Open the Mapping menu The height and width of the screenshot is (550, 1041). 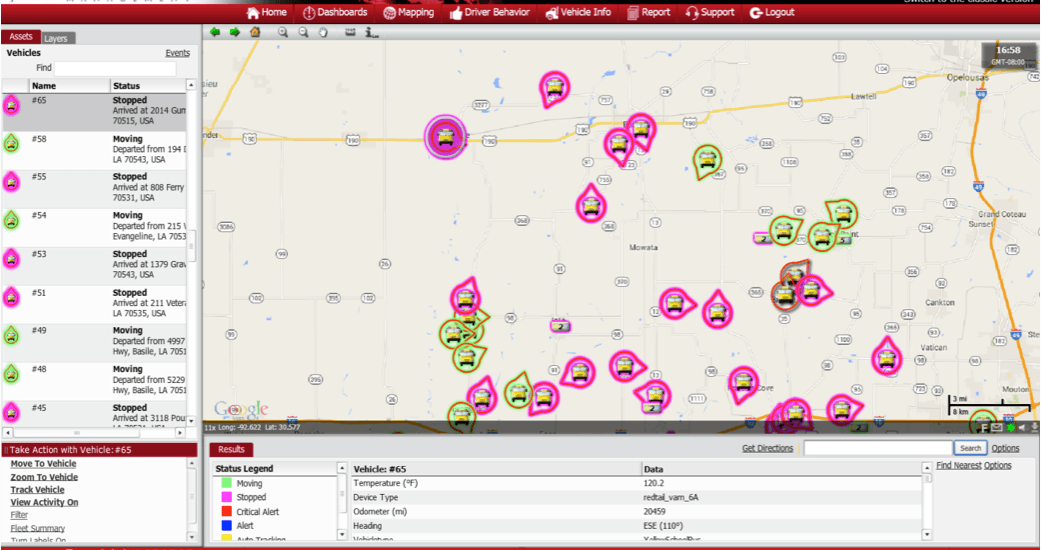pos(408,12)
